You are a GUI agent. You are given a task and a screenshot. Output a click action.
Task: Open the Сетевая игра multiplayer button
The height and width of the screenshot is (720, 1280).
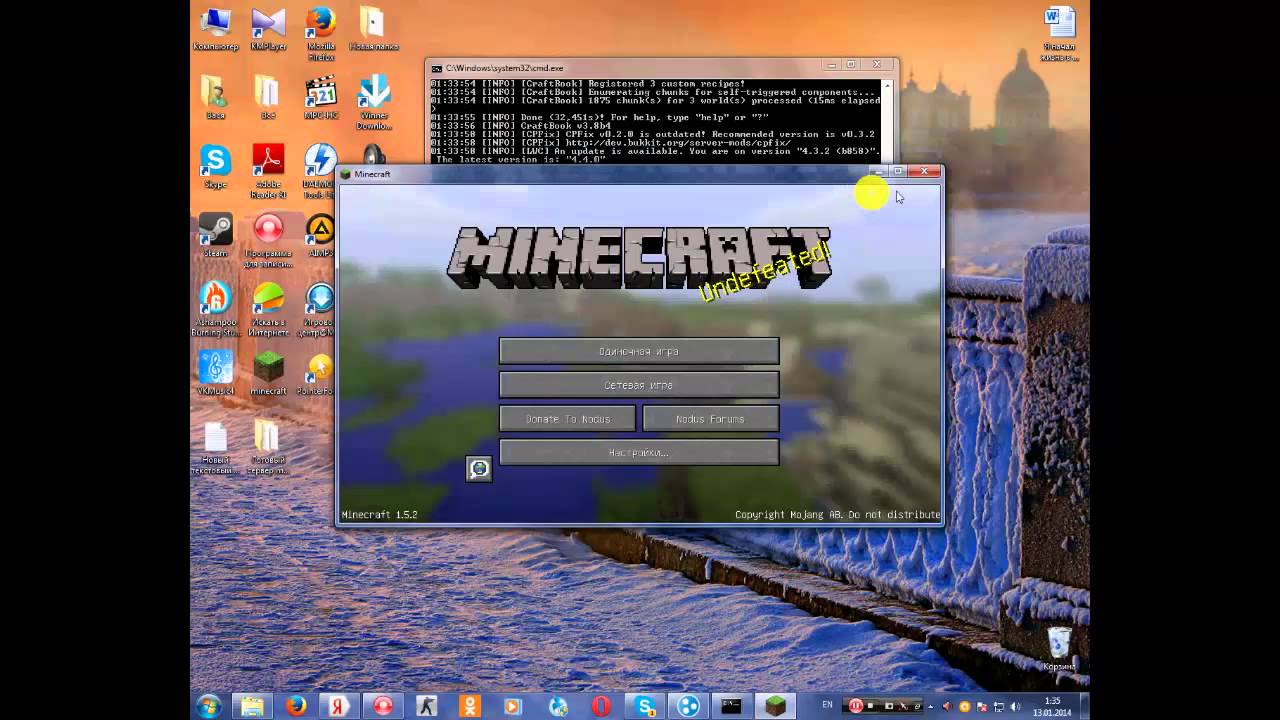coord(639,385)
